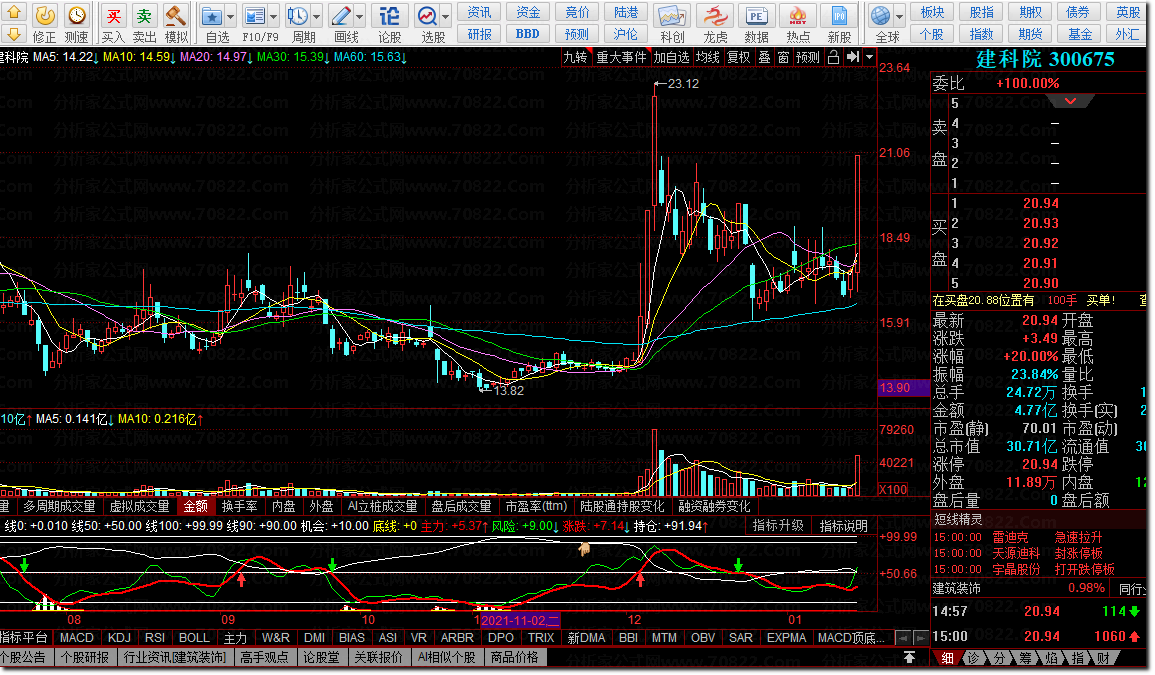
Task: Click the indicator tabs scroll-right arrow
Action: 920,637
